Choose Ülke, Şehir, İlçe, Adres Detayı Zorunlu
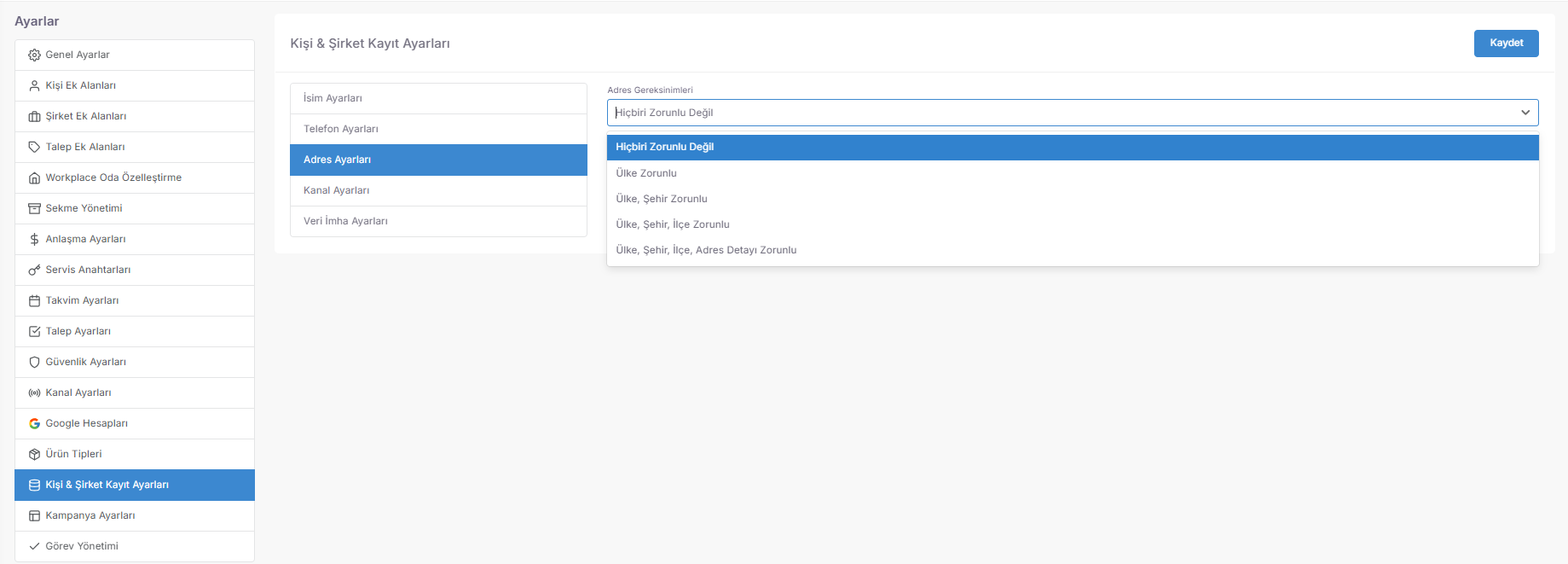 (1073, 250)
